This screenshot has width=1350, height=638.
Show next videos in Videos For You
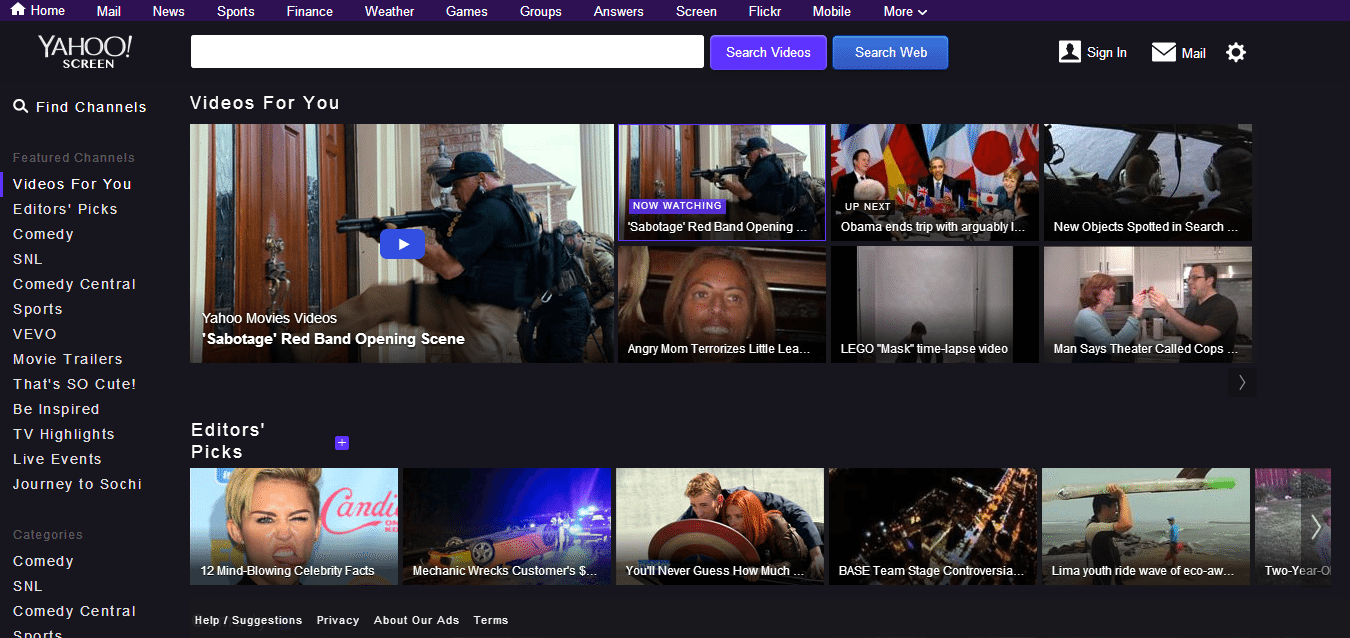[x=1242, y=382]
